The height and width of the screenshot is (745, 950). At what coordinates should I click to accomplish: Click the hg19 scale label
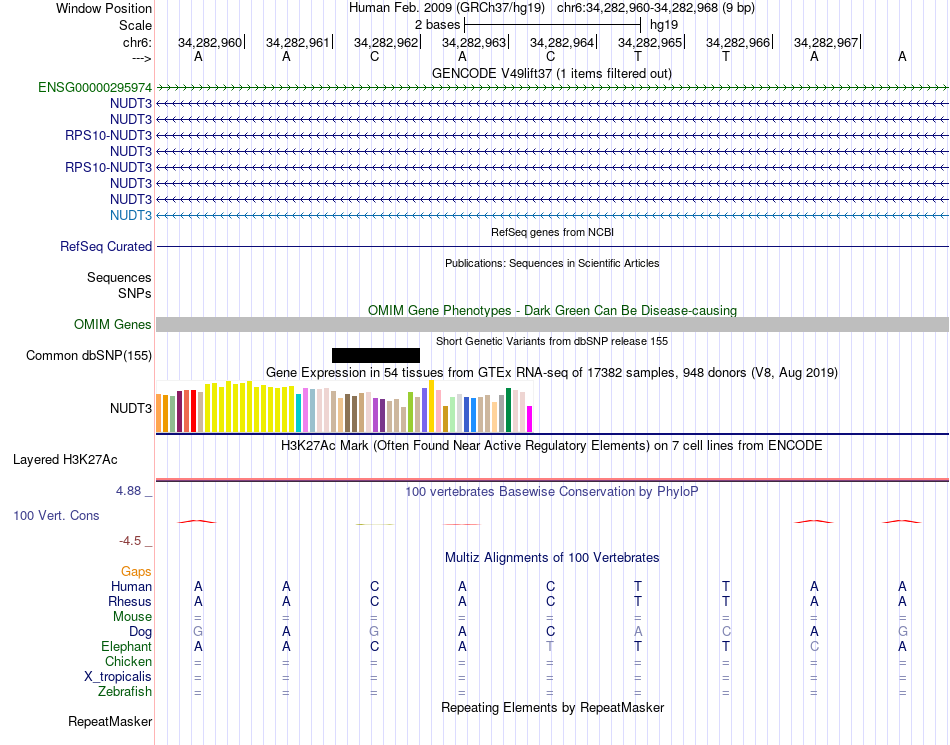click(664, 25)
